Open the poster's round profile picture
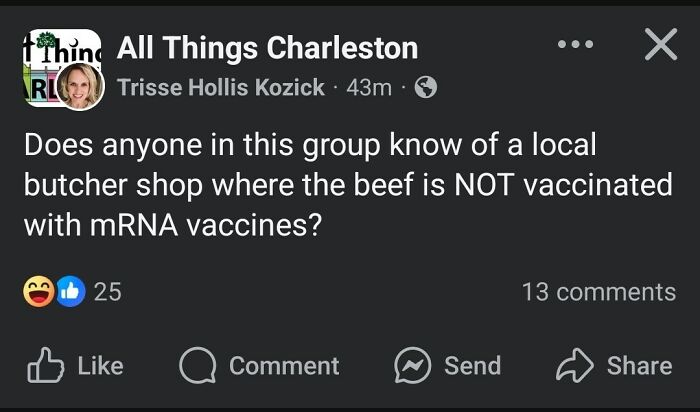The height and width of the screenshot is (412, 700). point(80,87)
